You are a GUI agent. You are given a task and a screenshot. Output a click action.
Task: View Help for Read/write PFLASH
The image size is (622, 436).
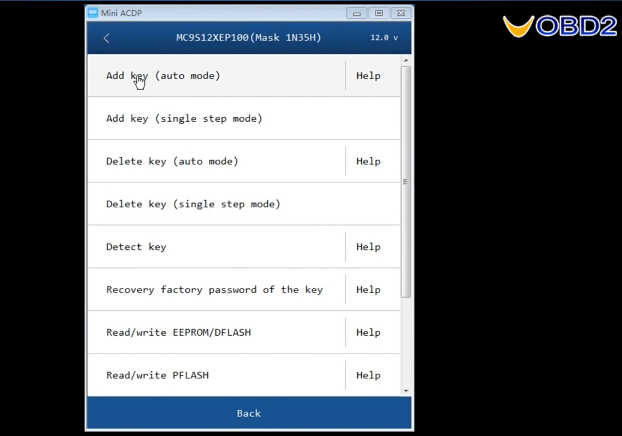point(368,375)
